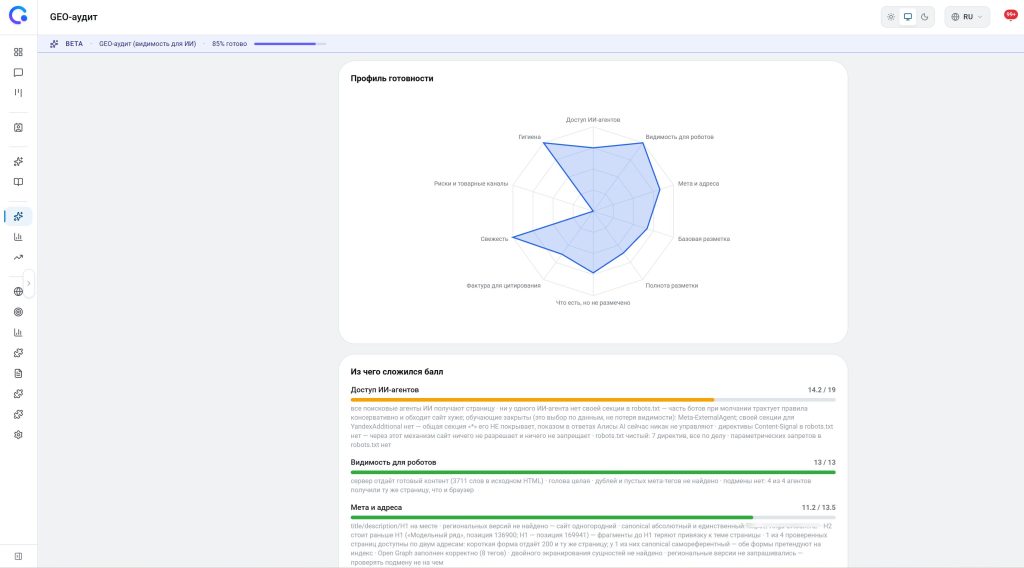Click the Видимость для роботов score row
This screenshot has width=1024, height=568.
tap(593, 477)
